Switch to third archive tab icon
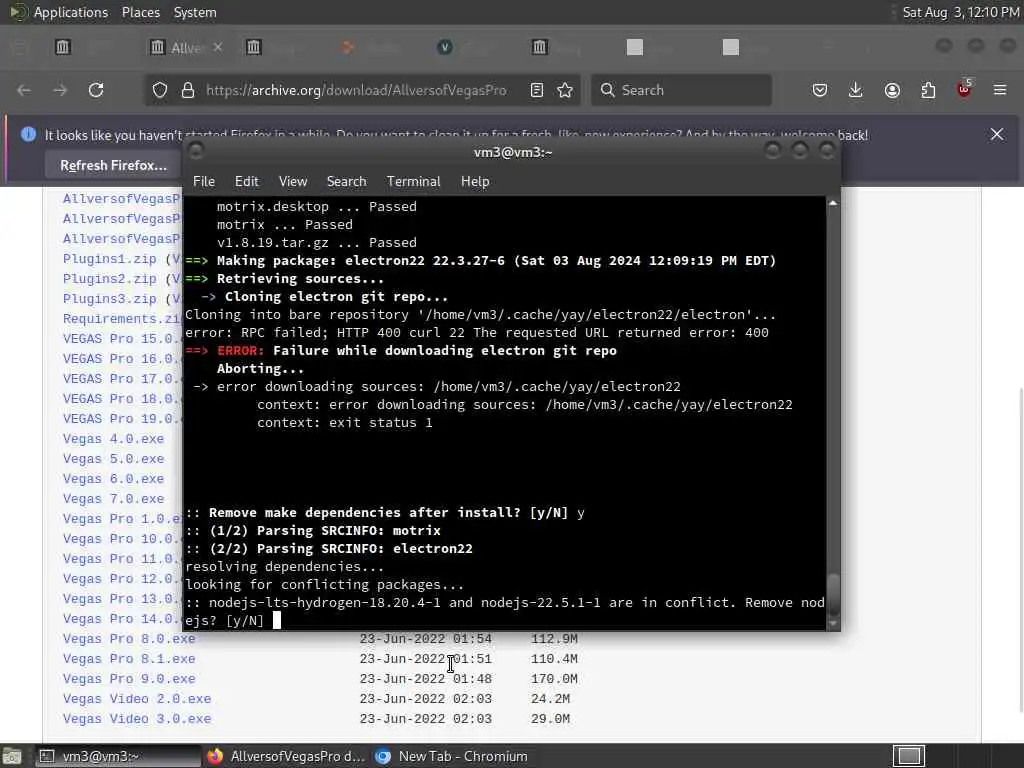Viewport: 1024px width, 768px height. (253, 47)
